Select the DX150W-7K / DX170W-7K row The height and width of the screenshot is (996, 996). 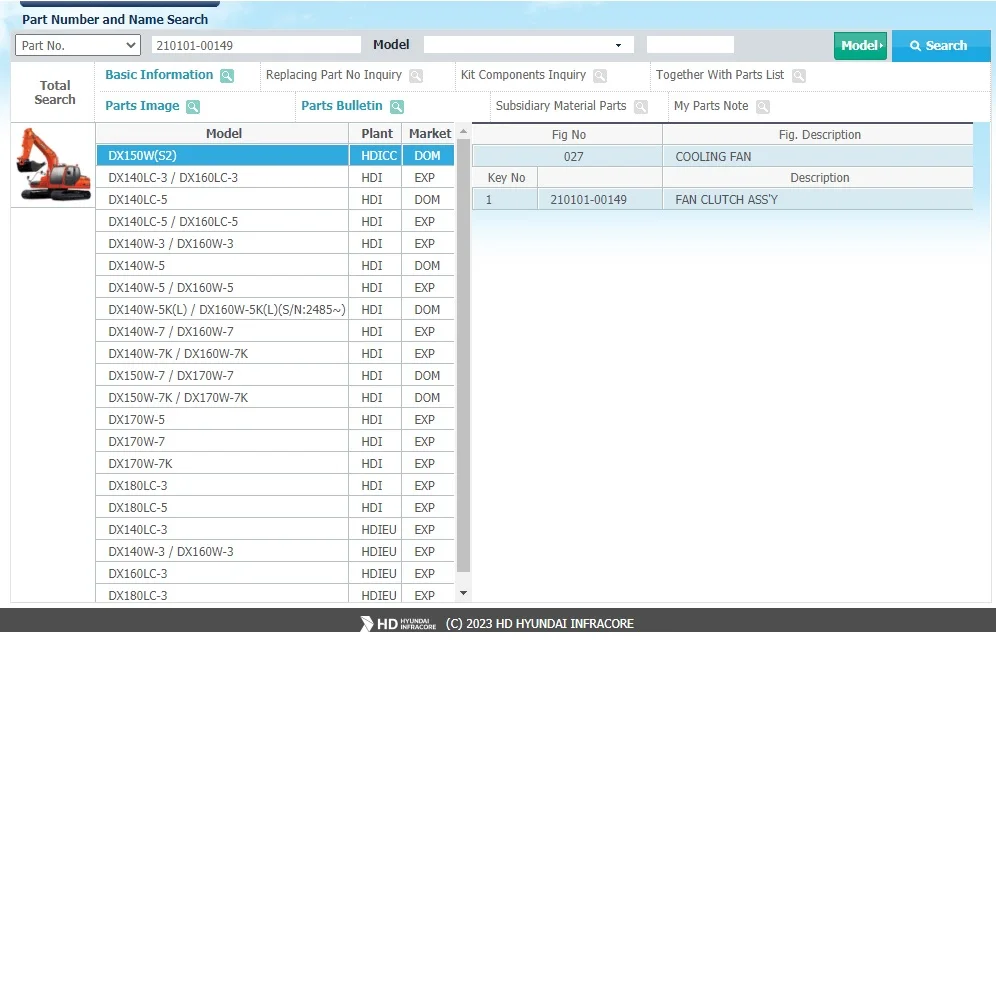pos(275,398)
